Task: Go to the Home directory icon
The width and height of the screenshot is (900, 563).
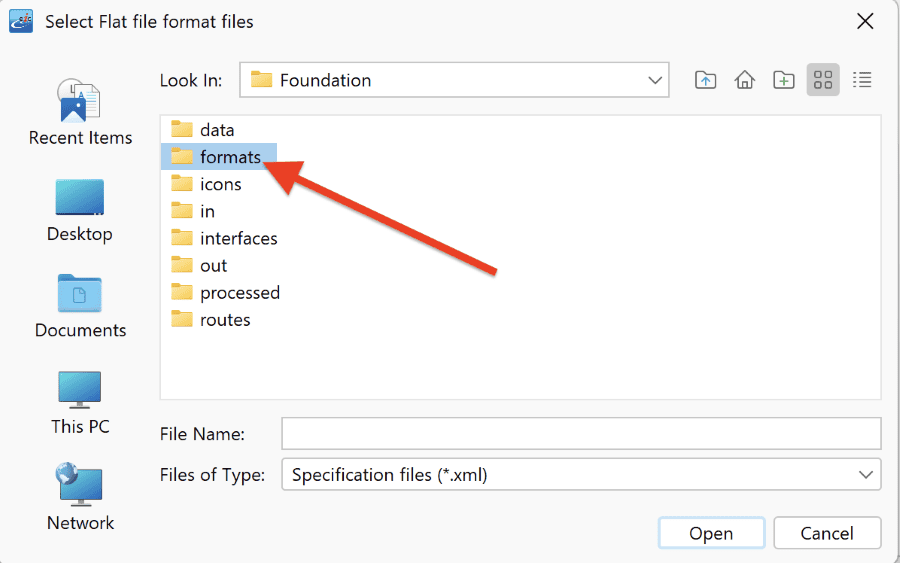Action: (x=744, y=80)
